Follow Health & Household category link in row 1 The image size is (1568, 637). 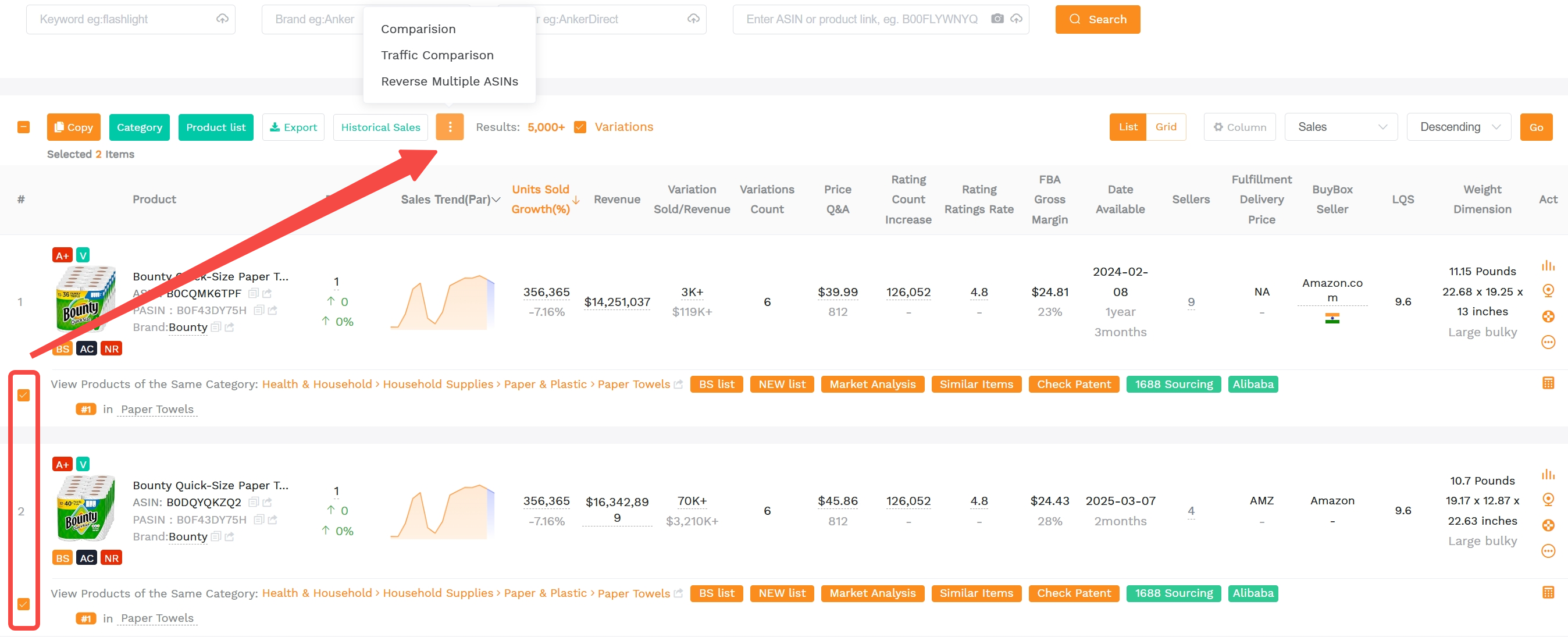point(316,385)
